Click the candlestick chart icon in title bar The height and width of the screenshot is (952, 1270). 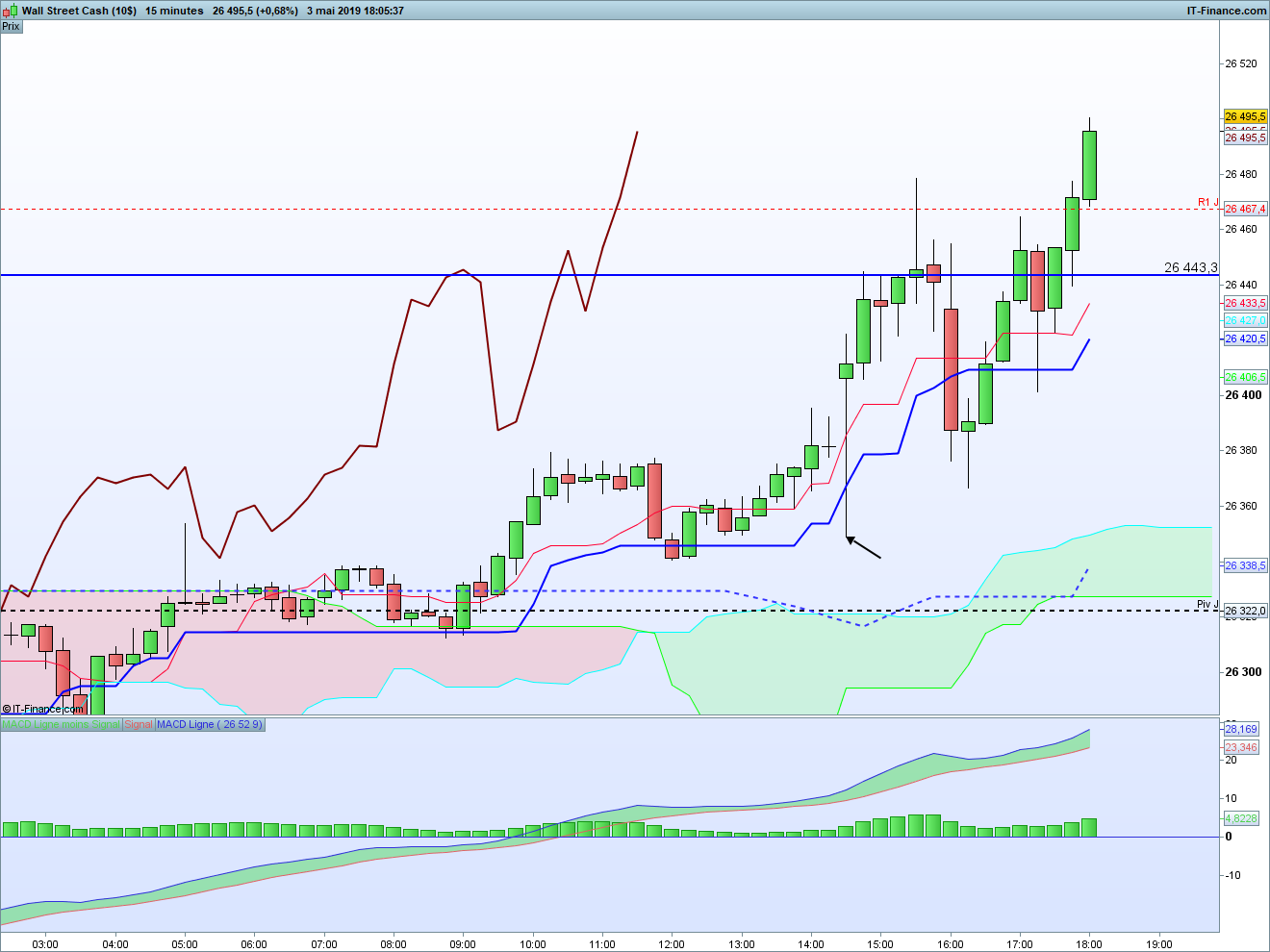[10, 11]
